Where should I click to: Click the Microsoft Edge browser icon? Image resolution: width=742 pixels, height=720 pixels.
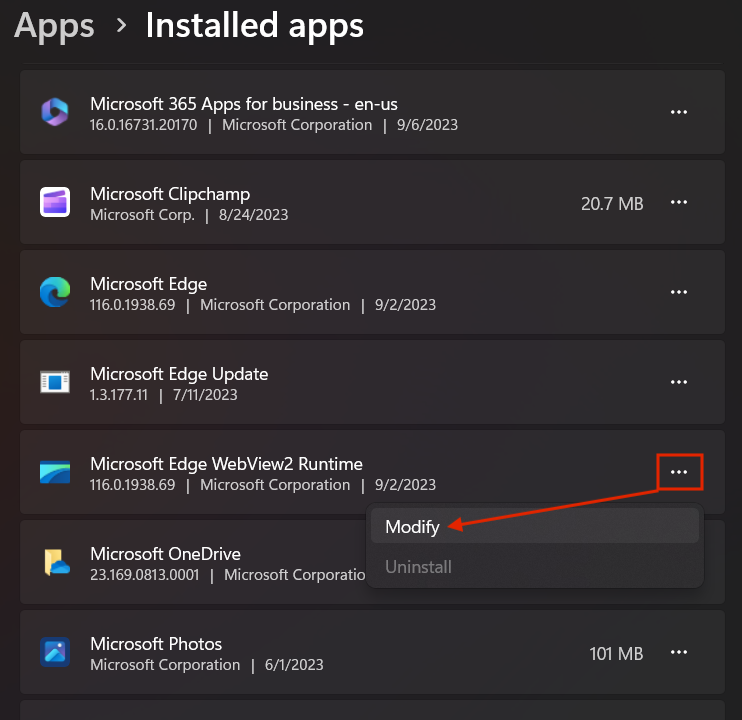[x=55, y=292]
